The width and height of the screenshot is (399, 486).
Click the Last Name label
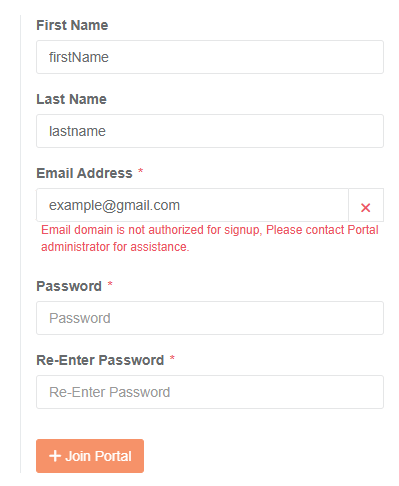click(71, 99)
